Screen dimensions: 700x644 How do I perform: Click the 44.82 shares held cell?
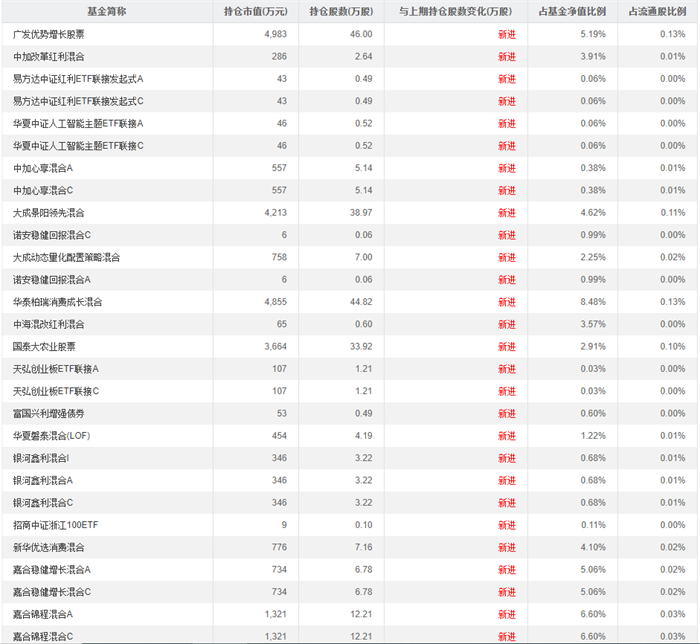click(x=361, y=302)
